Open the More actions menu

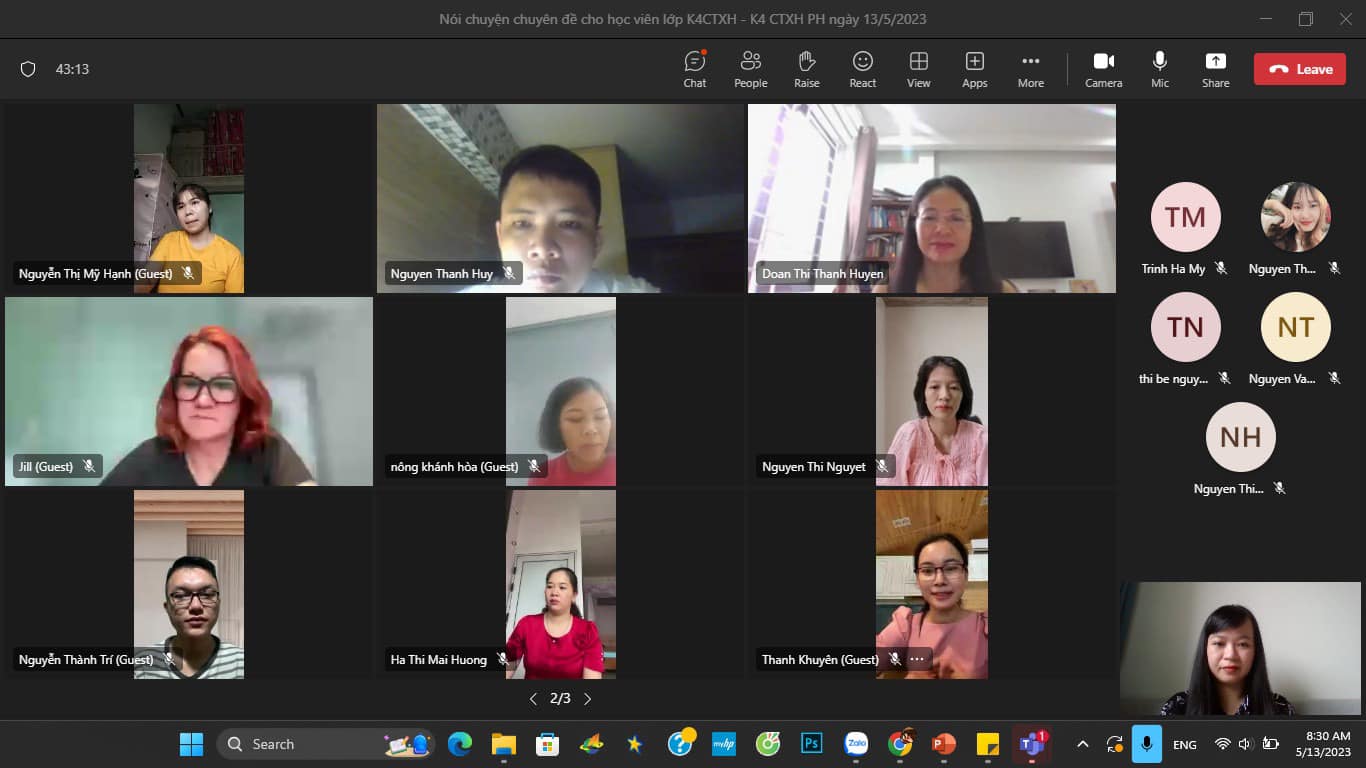1030,69
